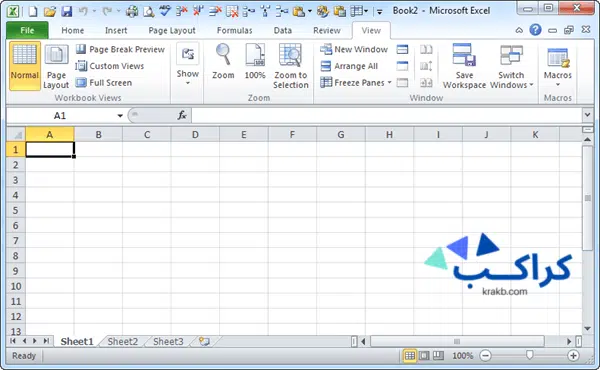Save the workbook with the floppy disk icon
600x370 pixels.
click(67, 11)
